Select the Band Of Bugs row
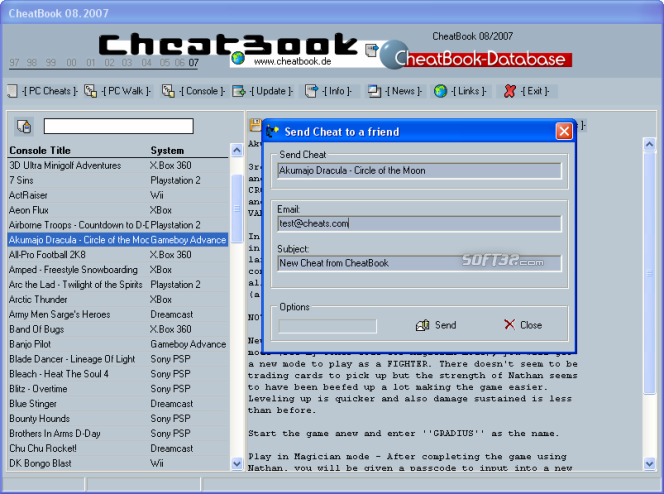 pos(118,329)
